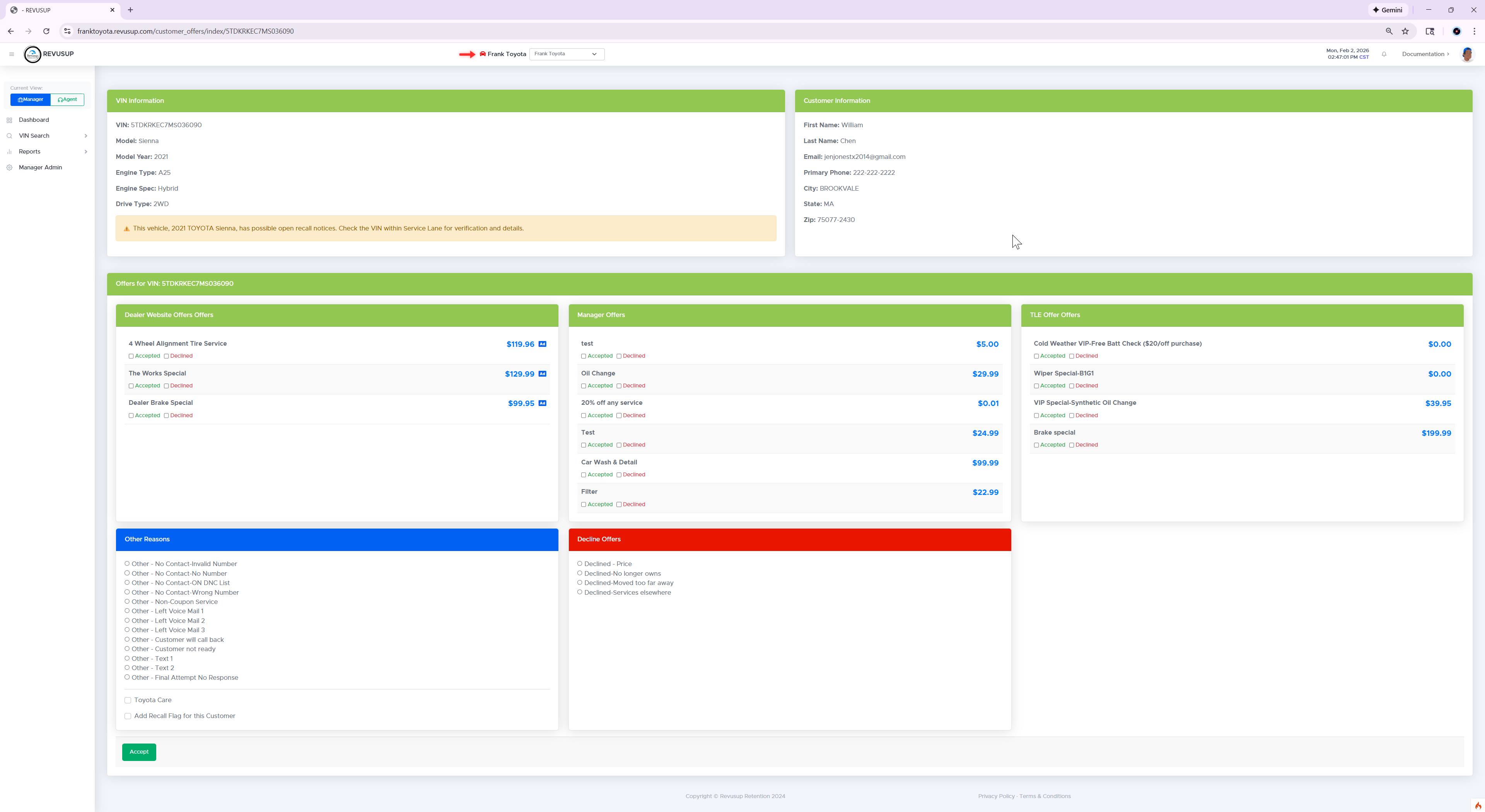Click the hamburger menu icon beside the logo
Screen dimensions: 1485x812
[12, 54]
